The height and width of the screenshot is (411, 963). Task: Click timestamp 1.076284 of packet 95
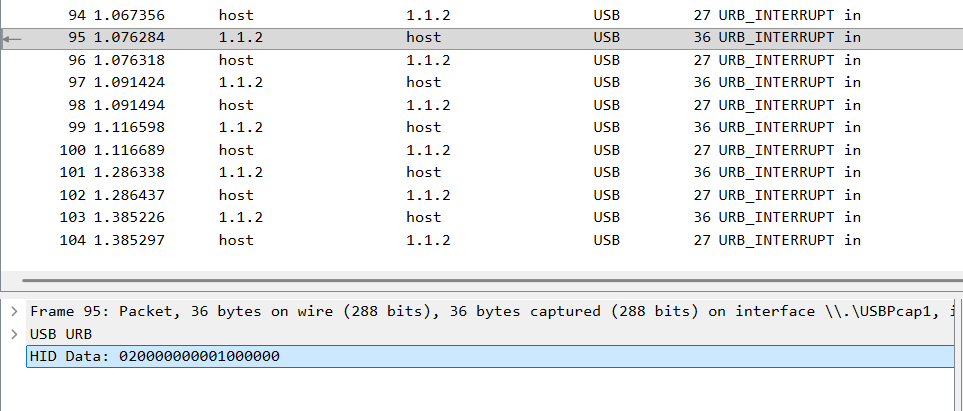click(x=130, y=38)
